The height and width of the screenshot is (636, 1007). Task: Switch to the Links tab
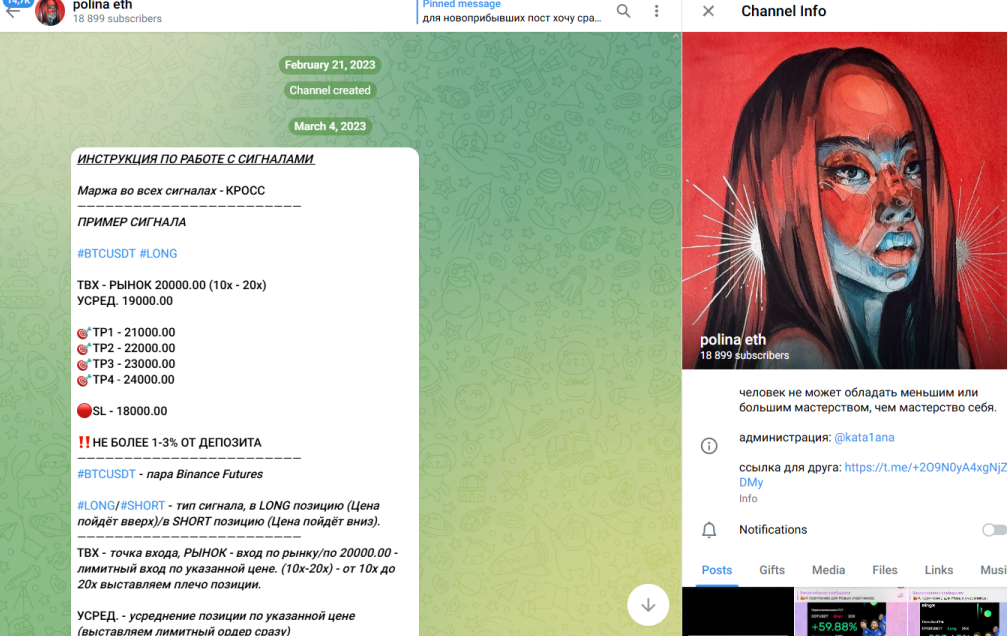(x=938, y=570)
